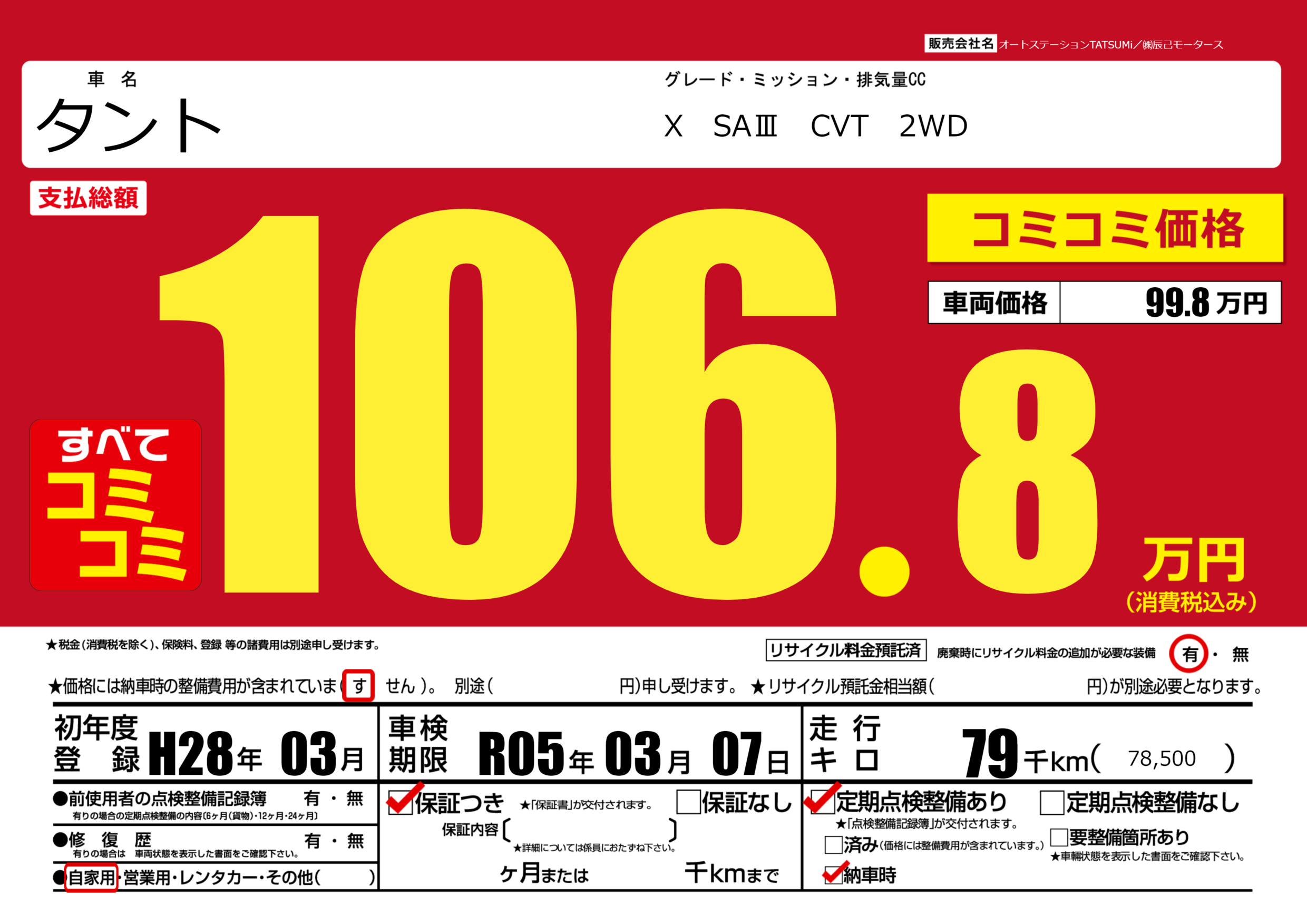Screen dimensions: 1307x924
Task: Click the すべてコミコミ red badge
Action: (115, 505)
